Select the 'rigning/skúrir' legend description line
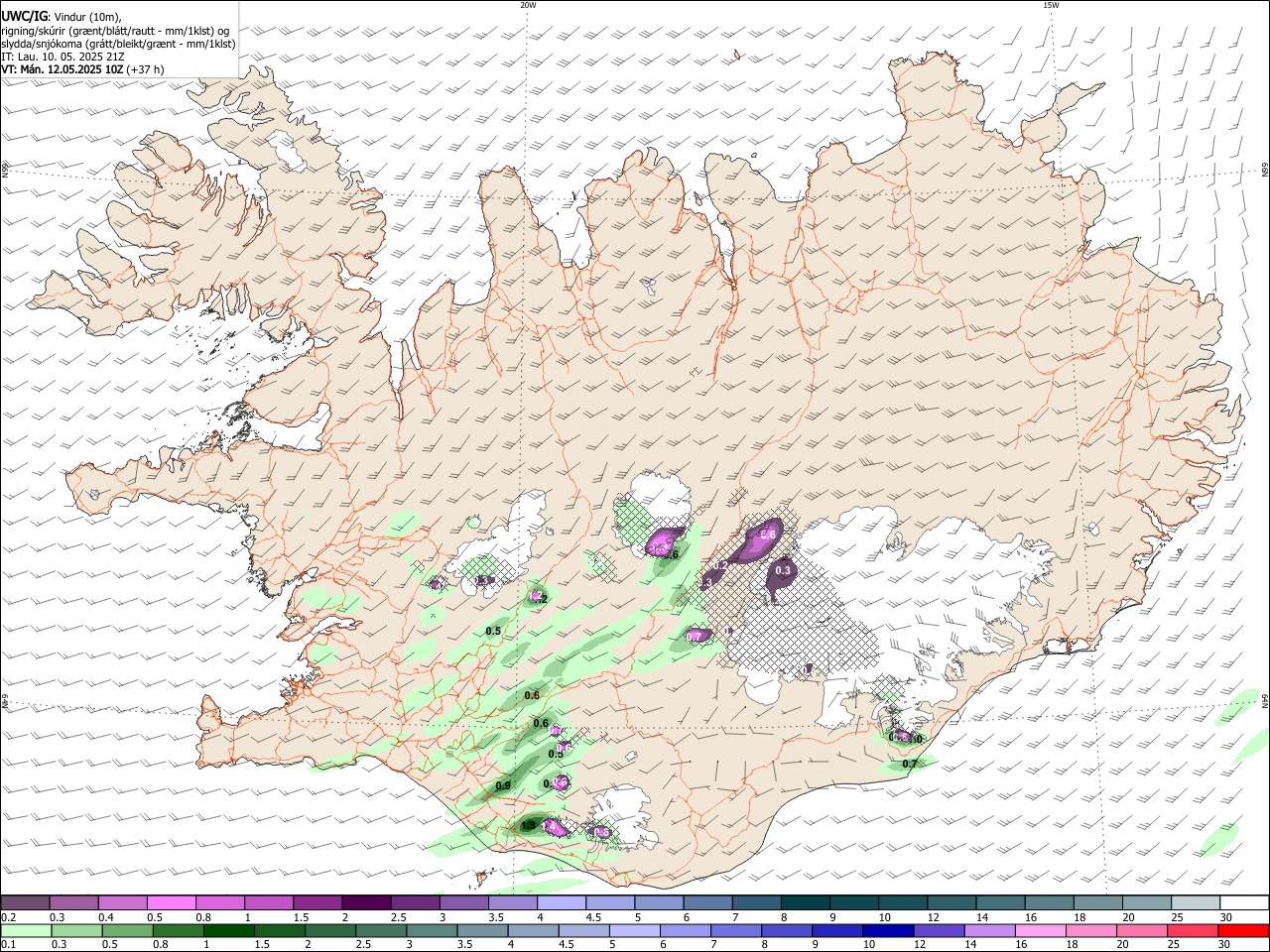Image resolution: width=1270 pixels, height=952 pixels. click(x=115, y=31)
